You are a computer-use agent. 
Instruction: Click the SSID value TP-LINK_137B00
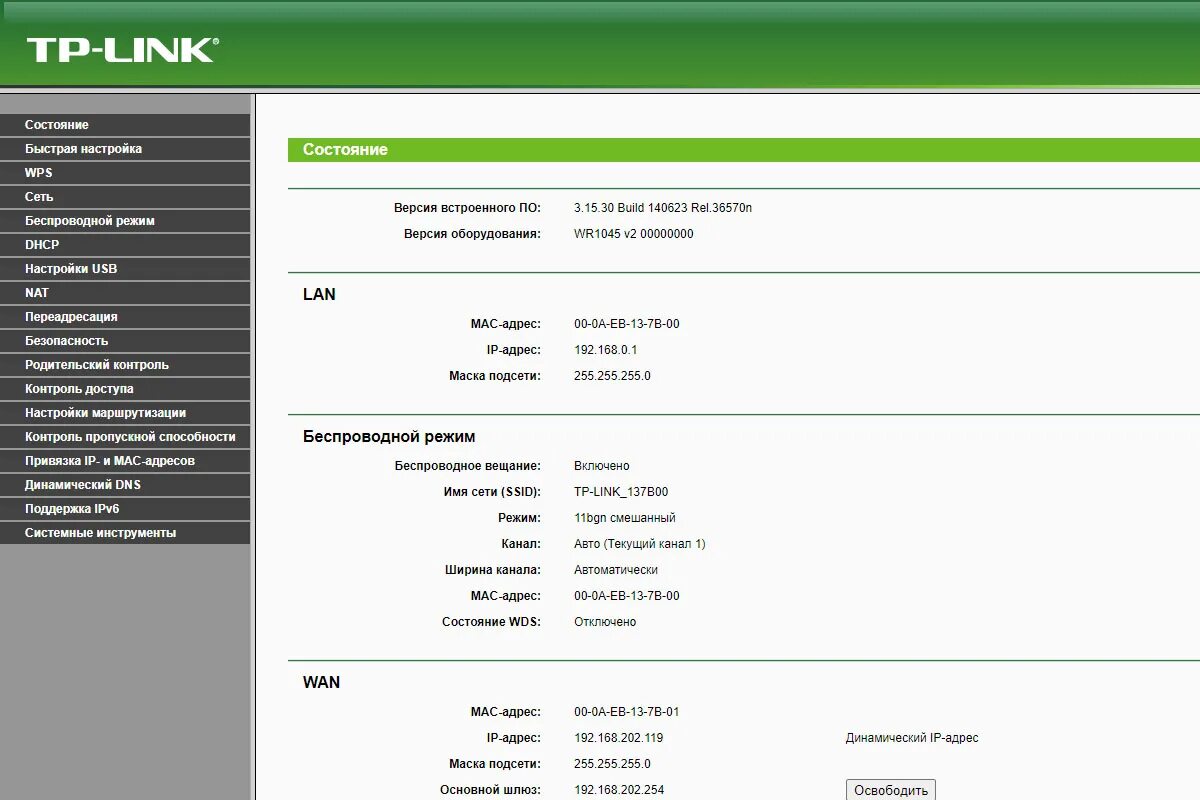pyautogui.click(x=621, y=492)
